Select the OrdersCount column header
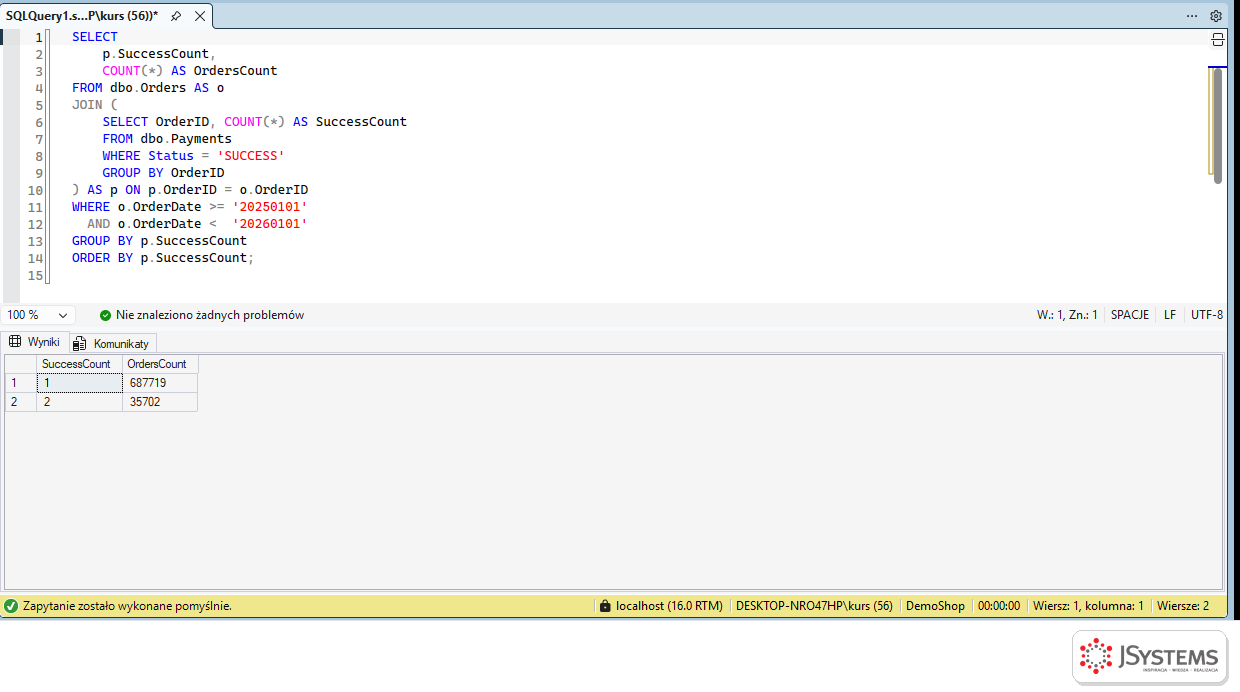The height and width of the screenshot is (692, 1240). [x=160, y=364]
